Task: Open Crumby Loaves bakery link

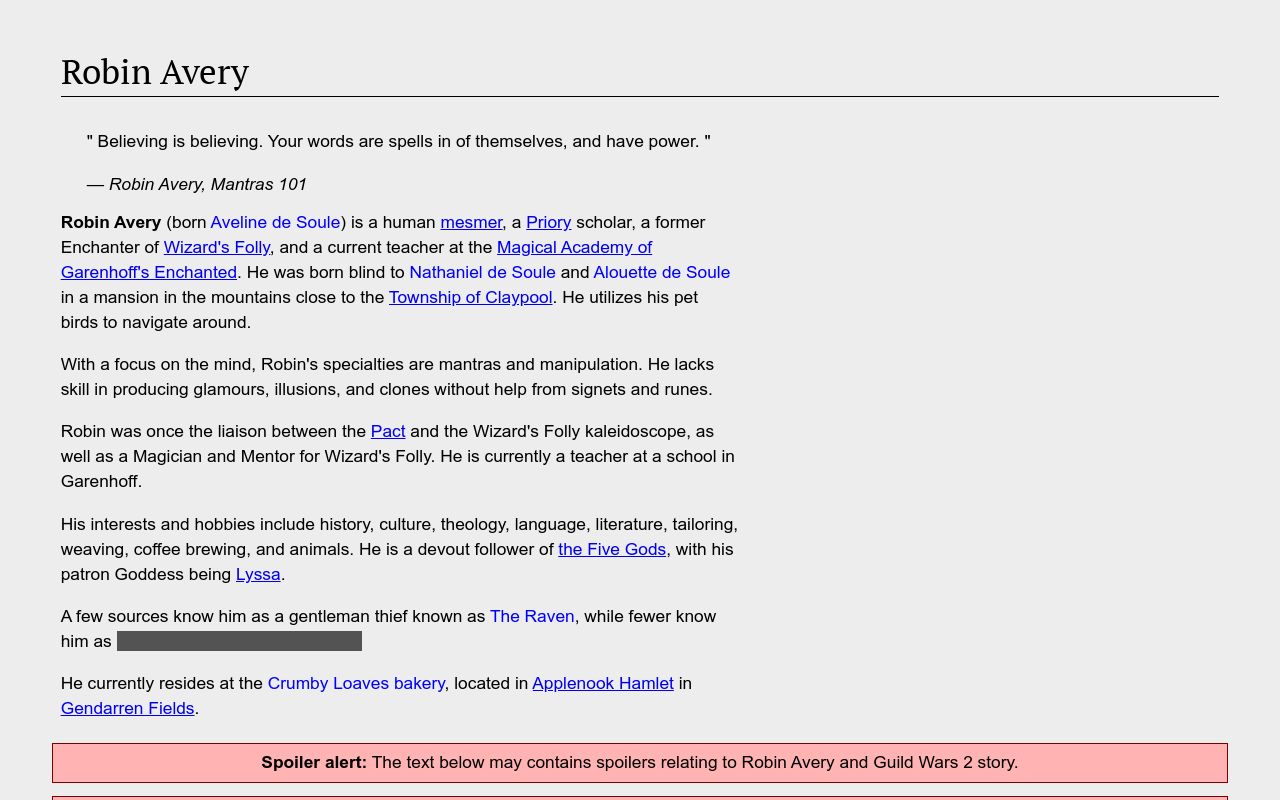Action: (356, 683)
